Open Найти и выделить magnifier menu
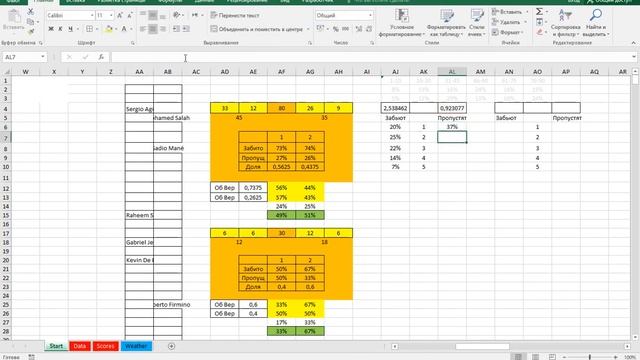The width and height of the screenshot is (640, 360). point(596,23)
